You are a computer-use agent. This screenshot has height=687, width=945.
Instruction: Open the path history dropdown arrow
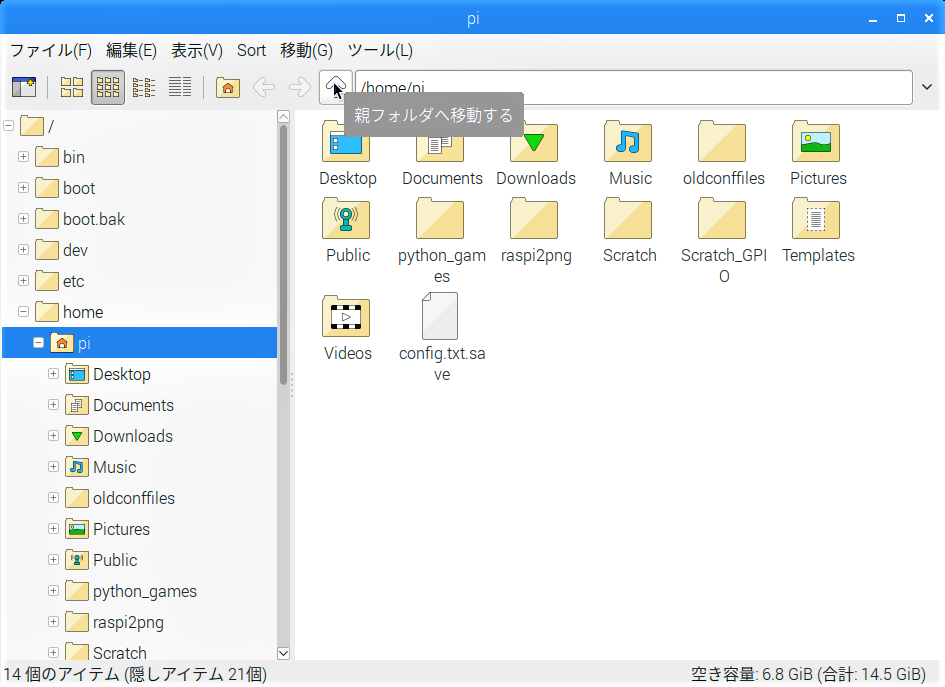[927, 87]
